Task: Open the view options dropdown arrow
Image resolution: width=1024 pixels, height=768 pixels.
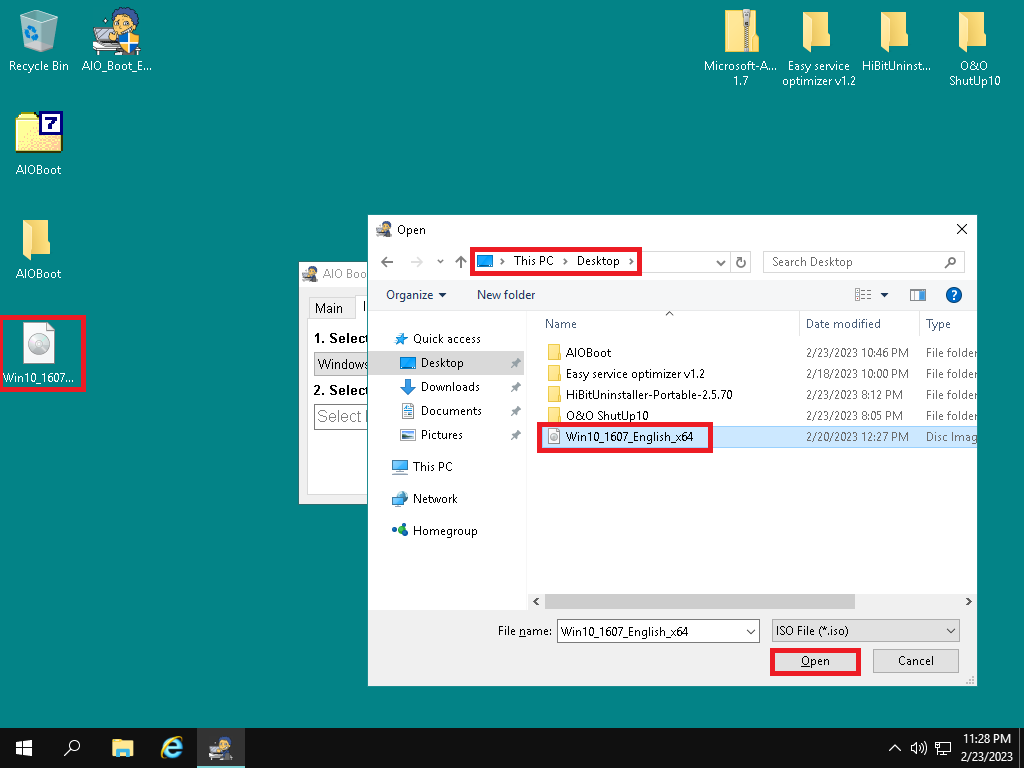Action: [885, 295]
